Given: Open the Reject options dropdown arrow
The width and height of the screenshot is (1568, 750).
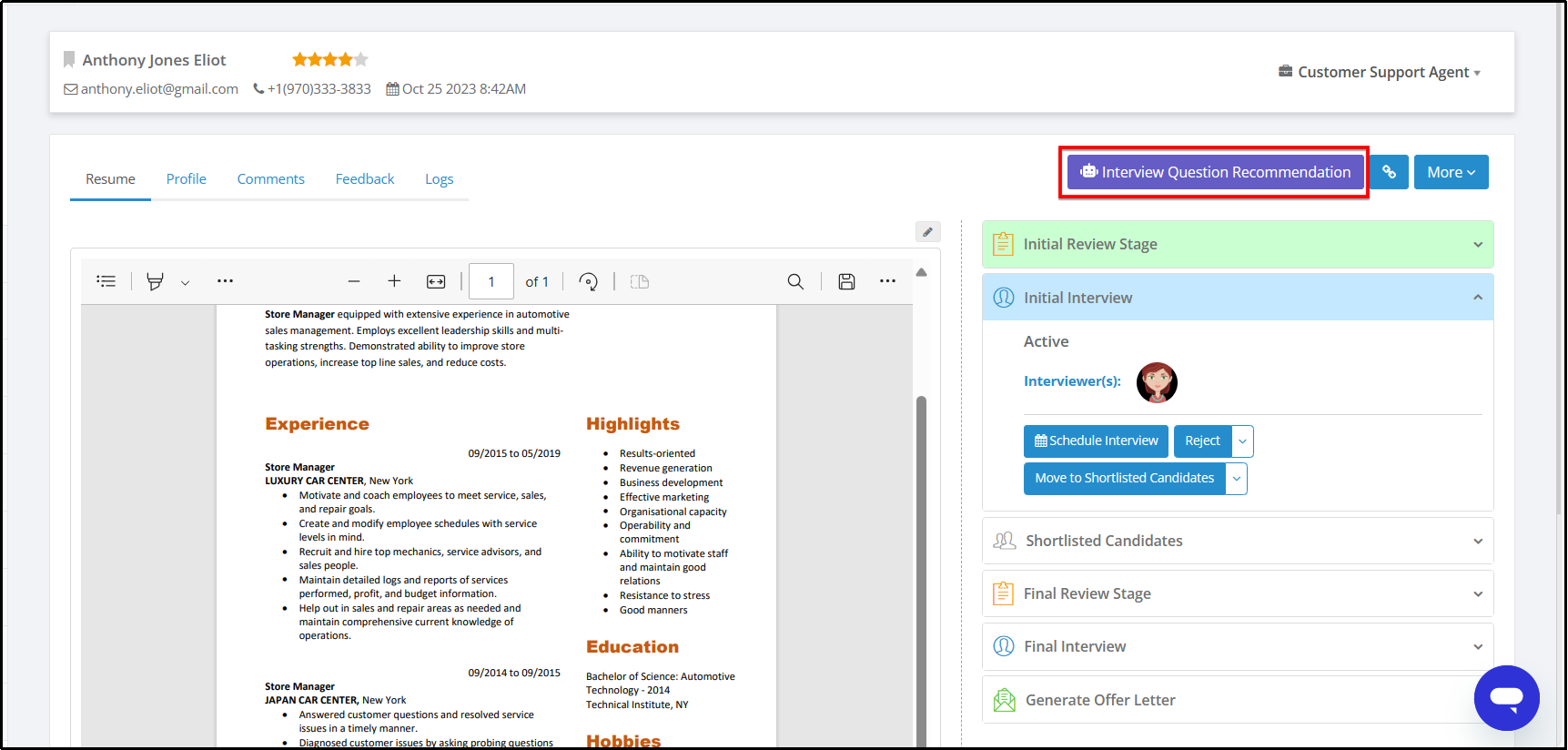Looking at the screenshot, I should coord(1242,441).
